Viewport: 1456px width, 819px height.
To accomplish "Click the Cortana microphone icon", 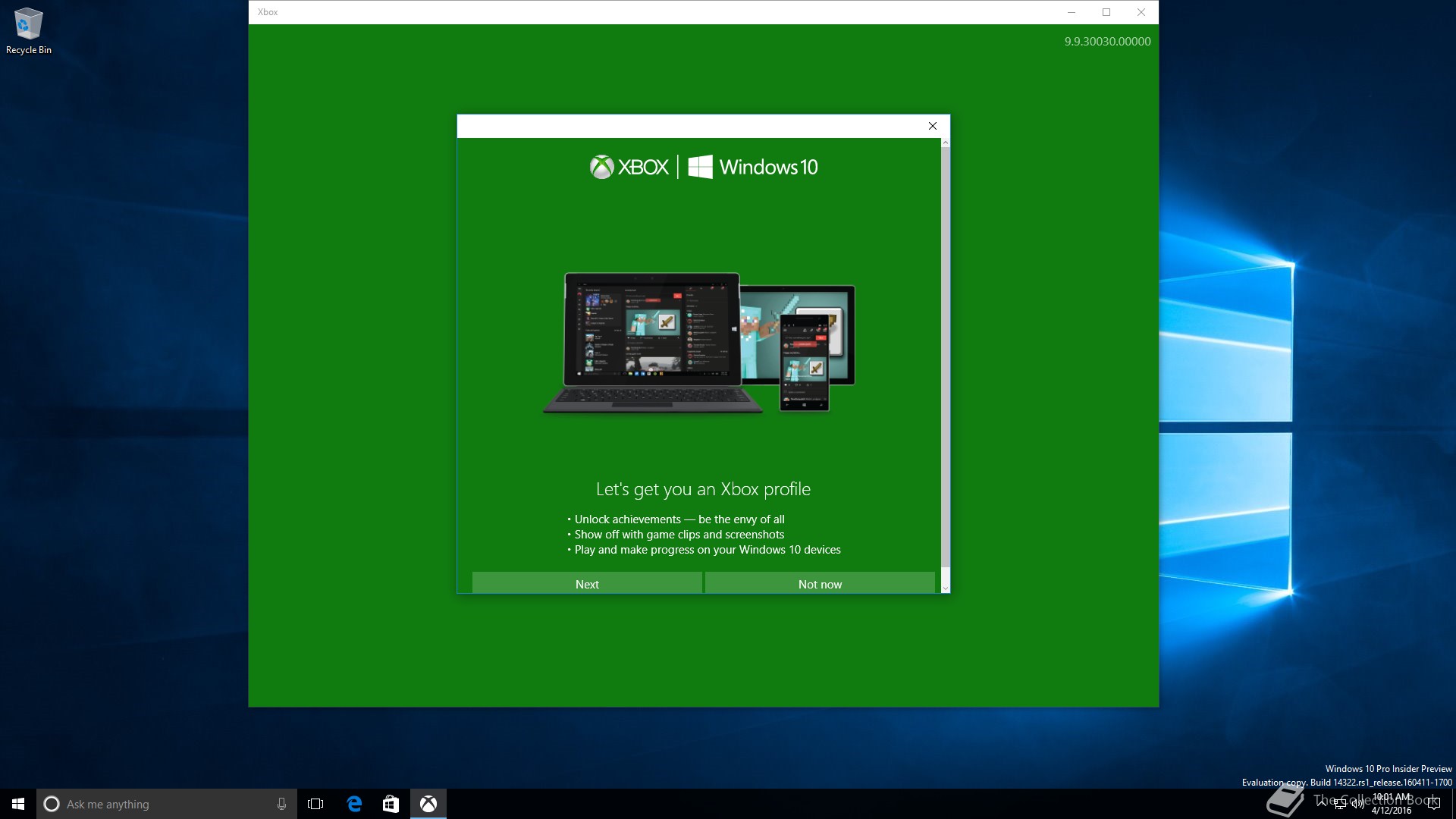I will 281,804.
